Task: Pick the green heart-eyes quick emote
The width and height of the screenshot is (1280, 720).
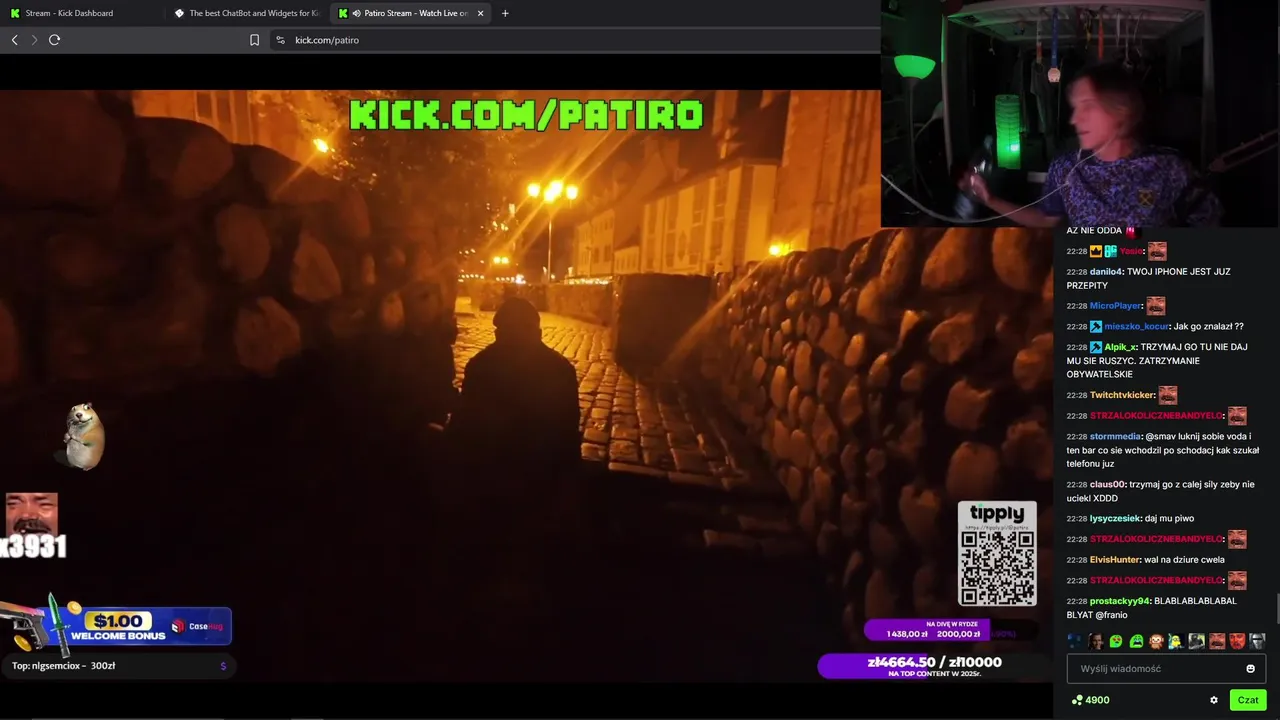Action: (1116, 641)
